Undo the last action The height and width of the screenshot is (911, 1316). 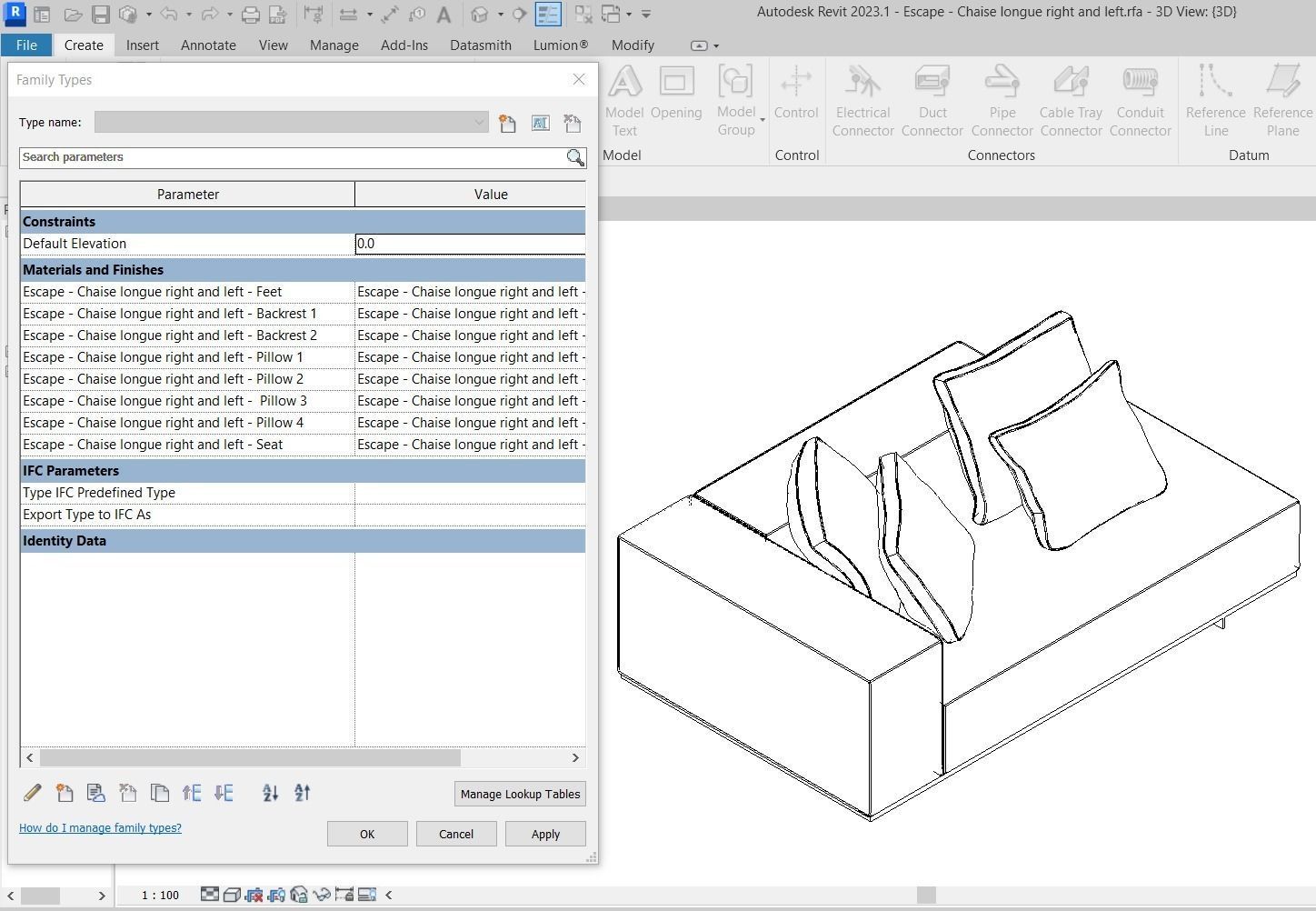[168, 15]
